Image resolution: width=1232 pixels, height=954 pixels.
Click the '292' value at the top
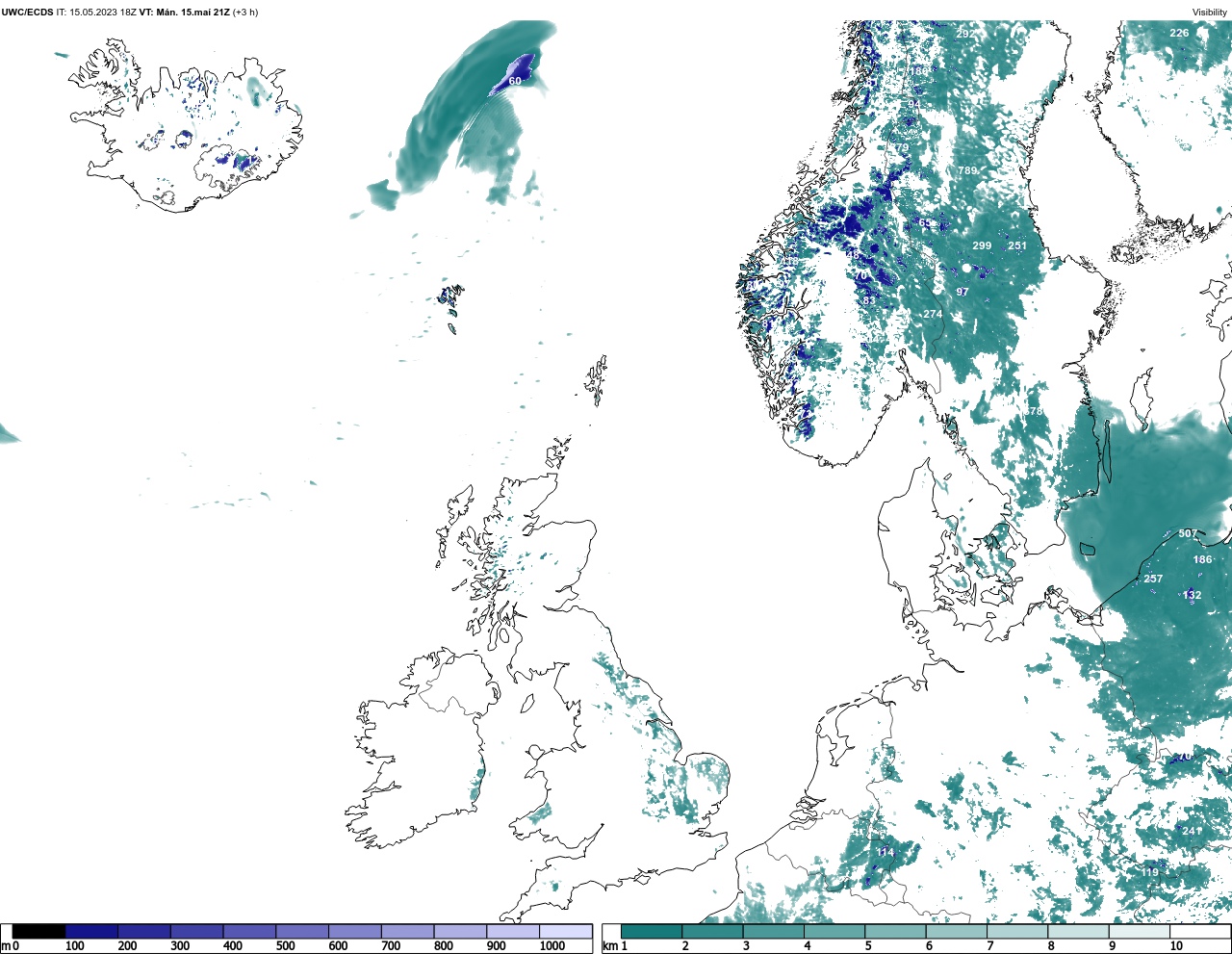[965, 34]
